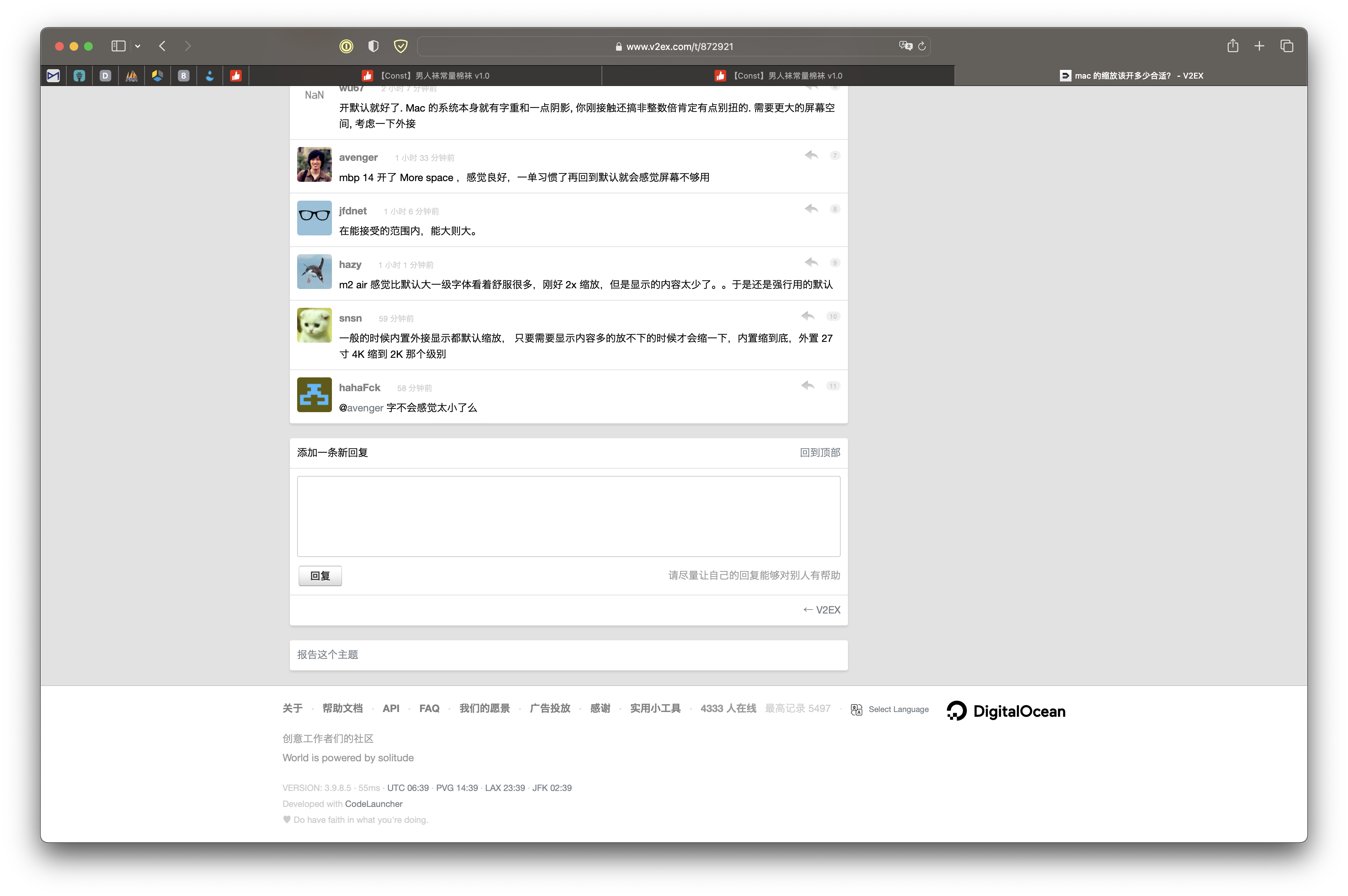Open a new tab with plus icon
The height and width of the screenshot is (896, 1348).
[x=1259, y=46]
